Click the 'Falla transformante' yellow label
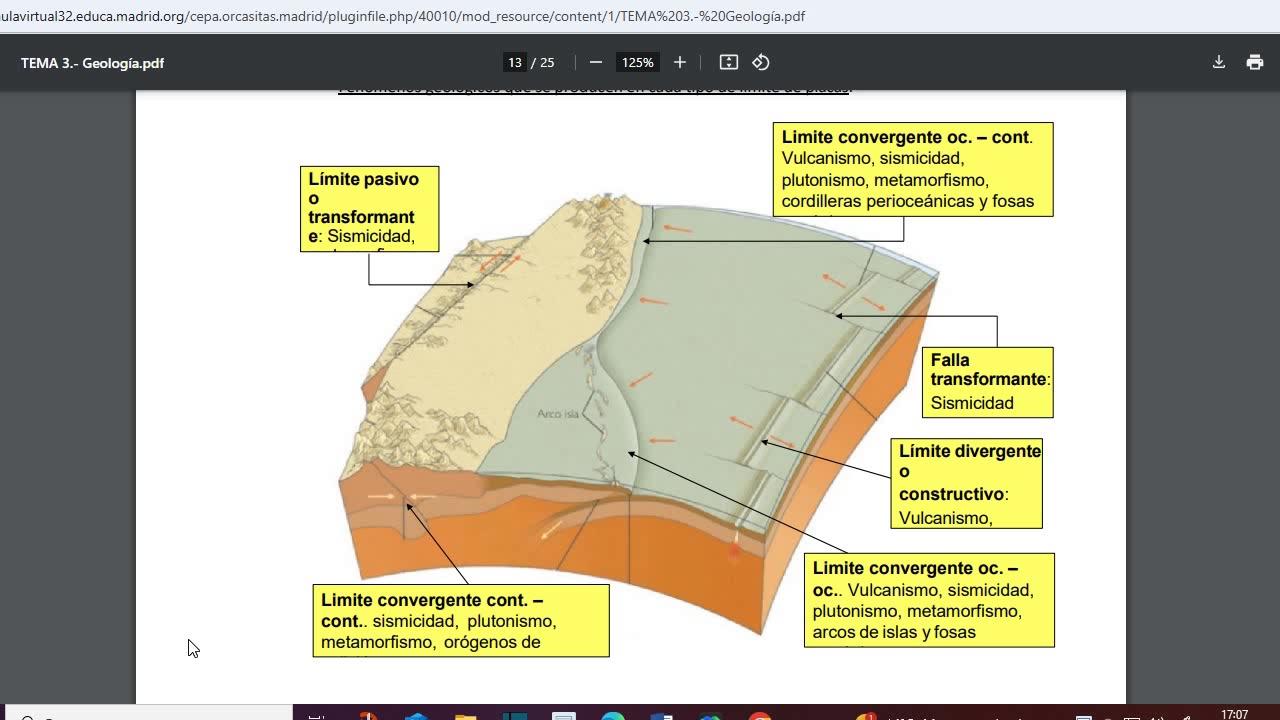Image resolution: width=1280 pixels, height=720 pixels. coord(987,382)
